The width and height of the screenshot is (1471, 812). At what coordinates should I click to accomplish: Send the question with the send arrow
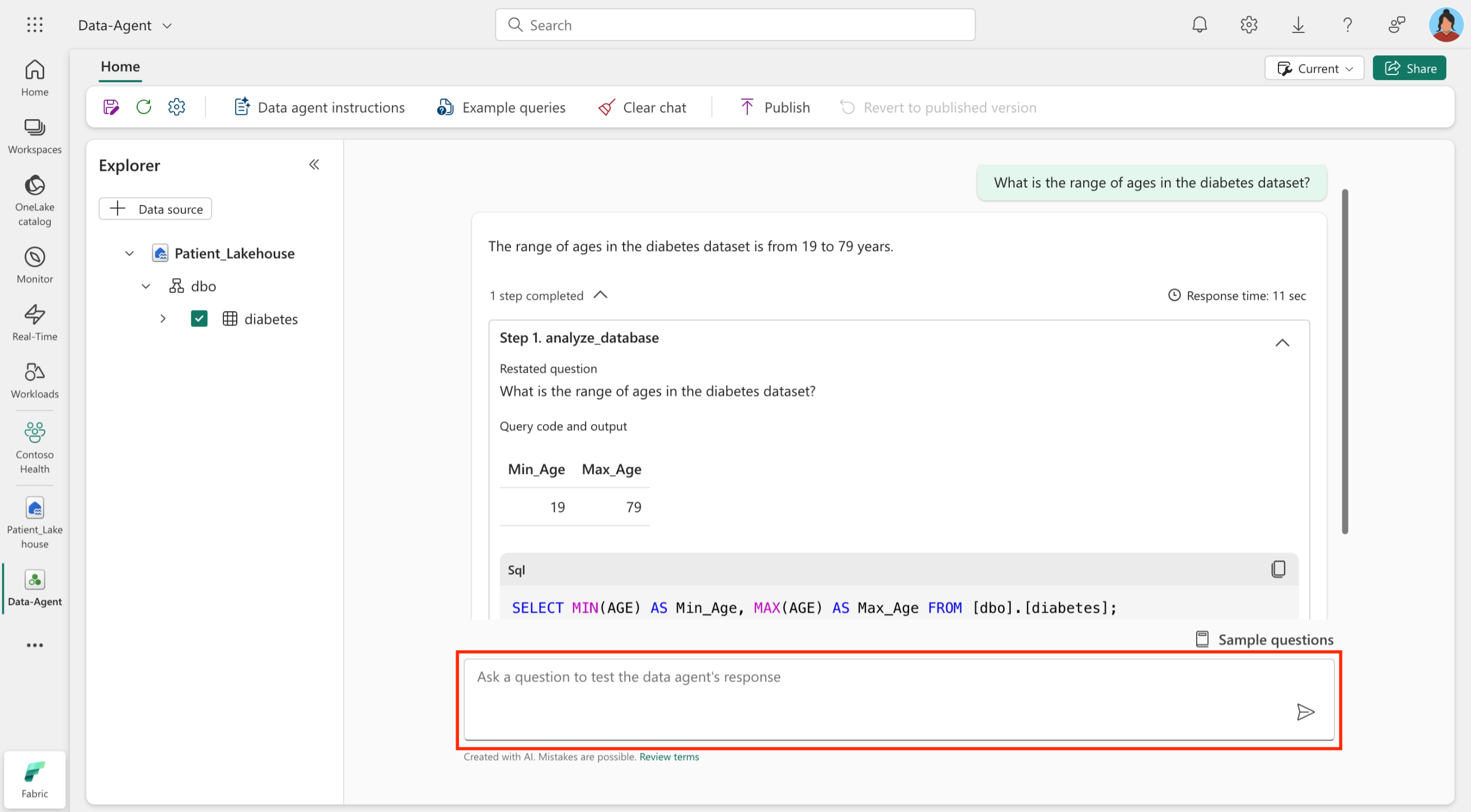[x=1306, y=711]
